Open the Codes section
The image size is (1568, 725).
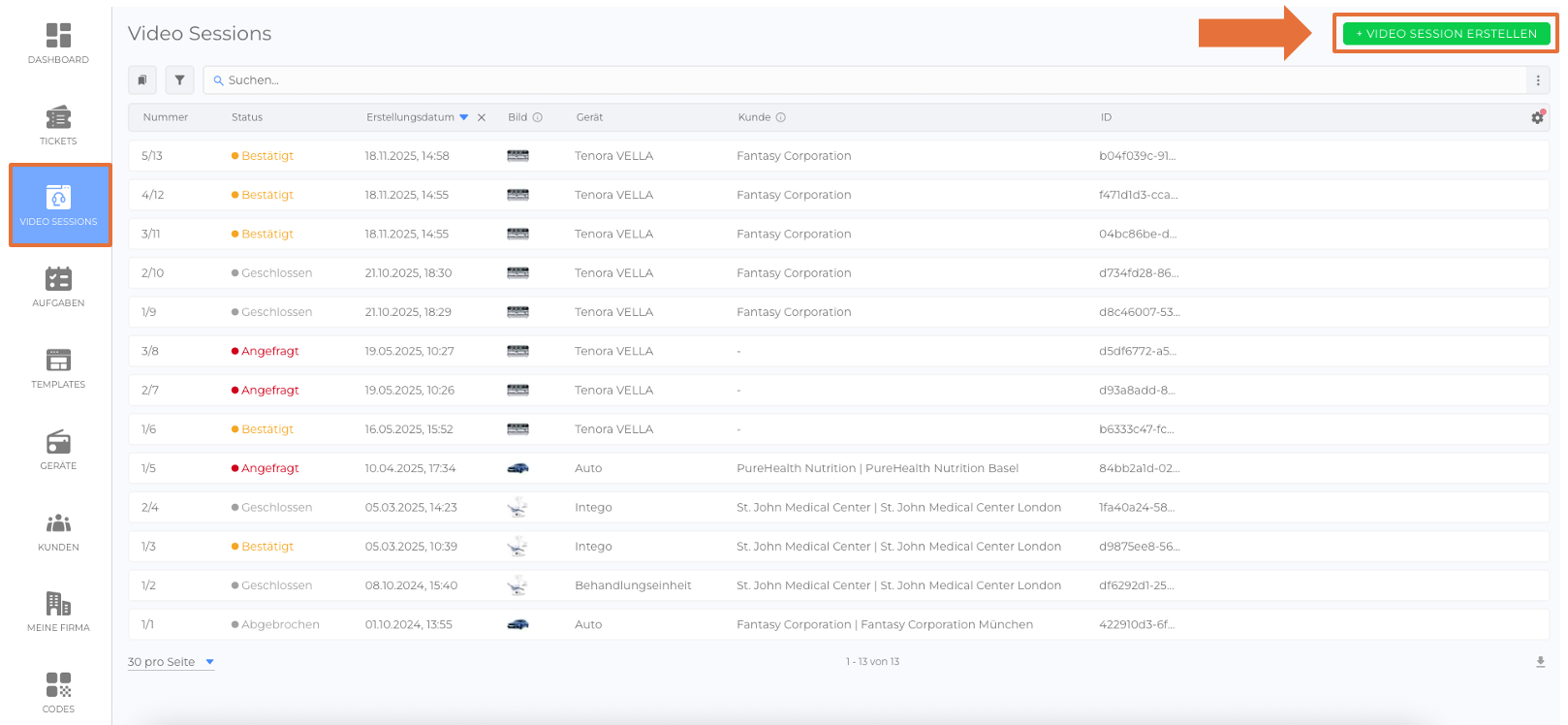tap(58, 692)
